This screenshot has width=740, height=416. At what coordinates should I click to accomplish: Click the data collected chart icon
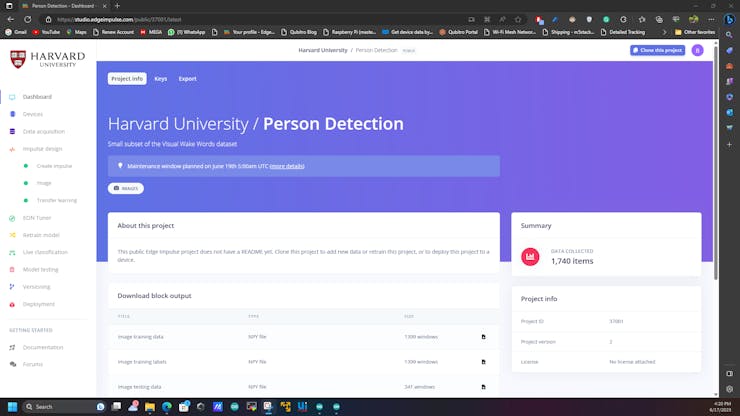point(530,257)
